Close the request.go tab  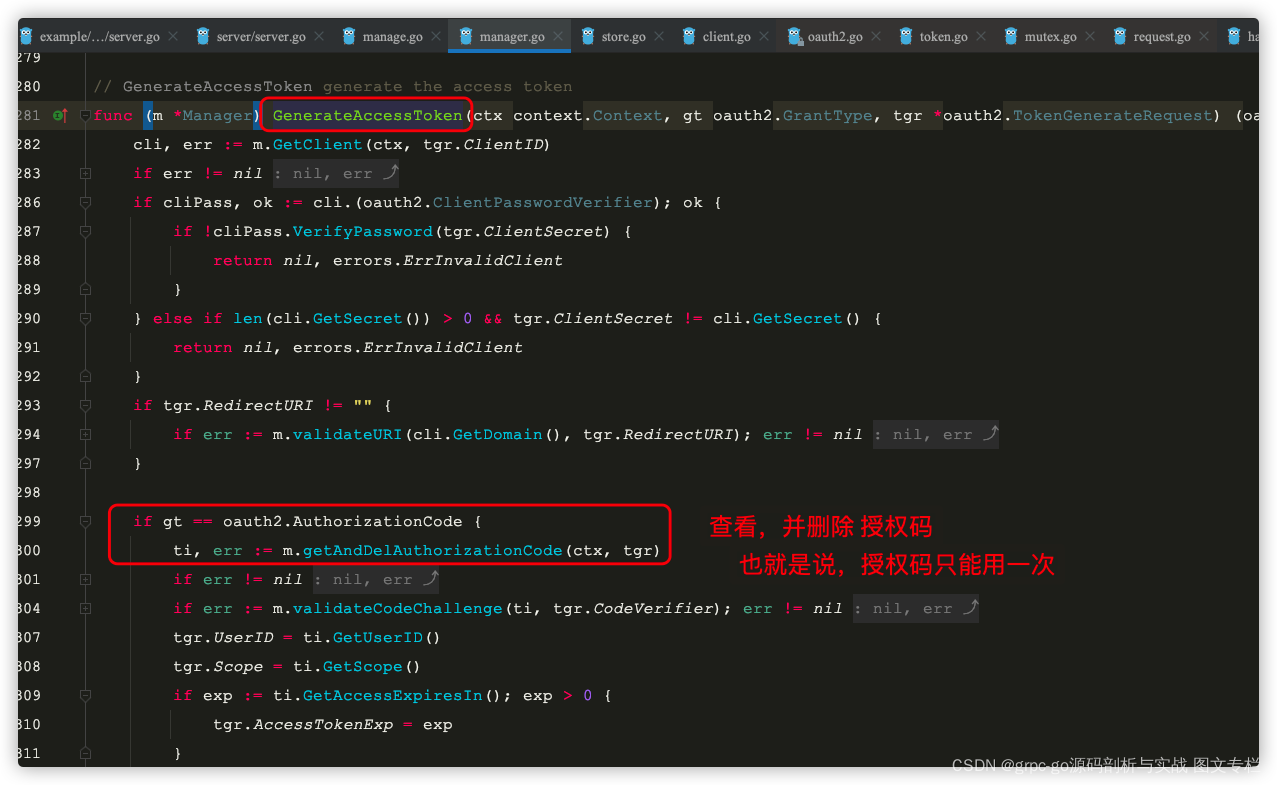click(x=1204, y=37)
